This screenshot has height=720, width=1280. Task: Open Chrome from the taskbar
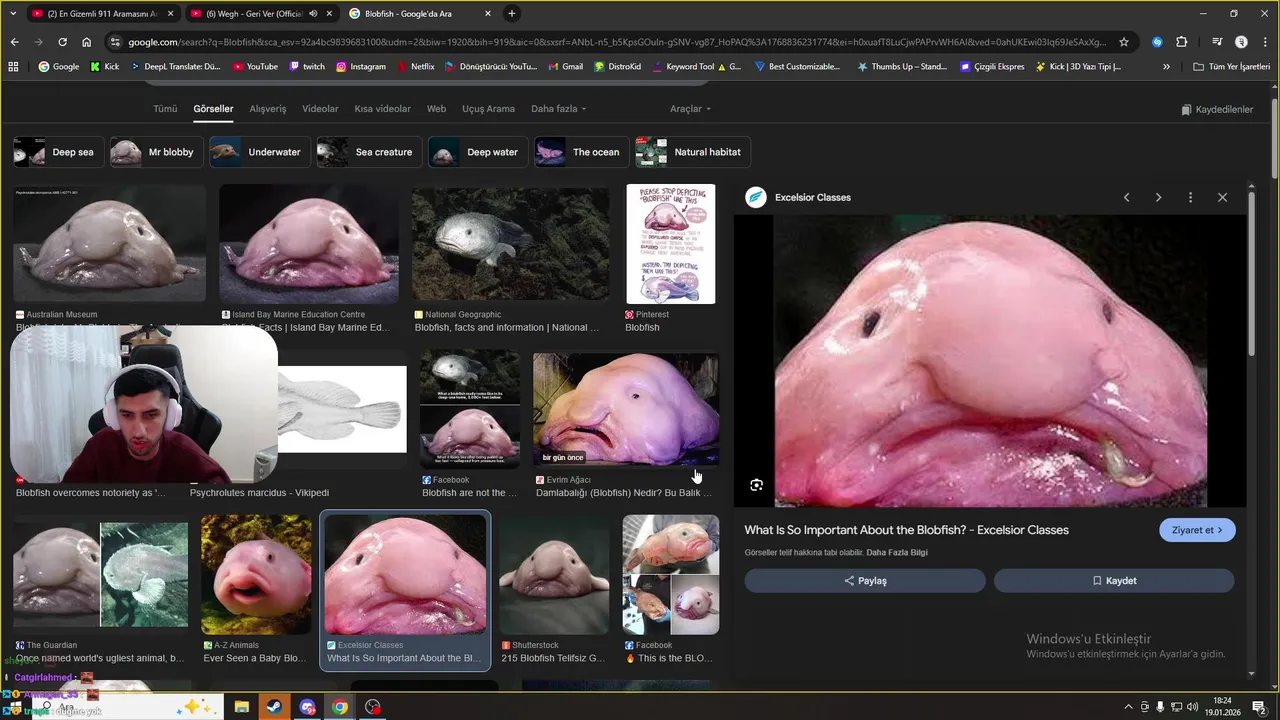(340, 707)
